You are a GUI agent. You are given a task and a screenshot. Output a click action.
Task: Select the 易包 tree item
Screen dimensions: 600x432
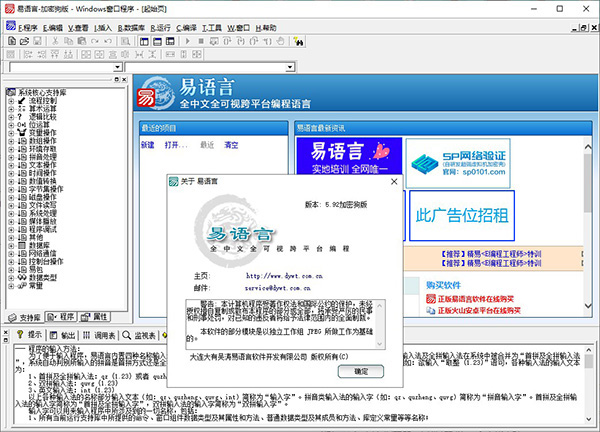(x=36, y=269)
